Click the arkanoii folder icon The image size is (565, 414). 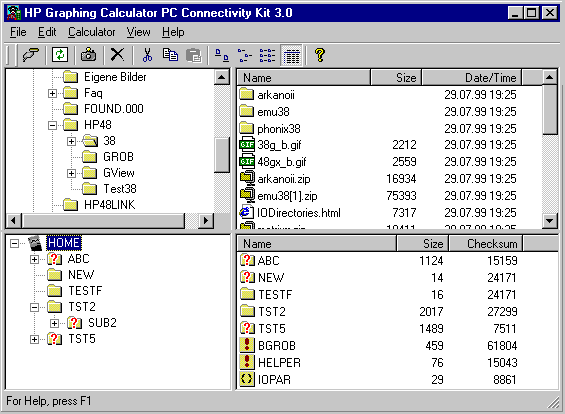[247, 94]
